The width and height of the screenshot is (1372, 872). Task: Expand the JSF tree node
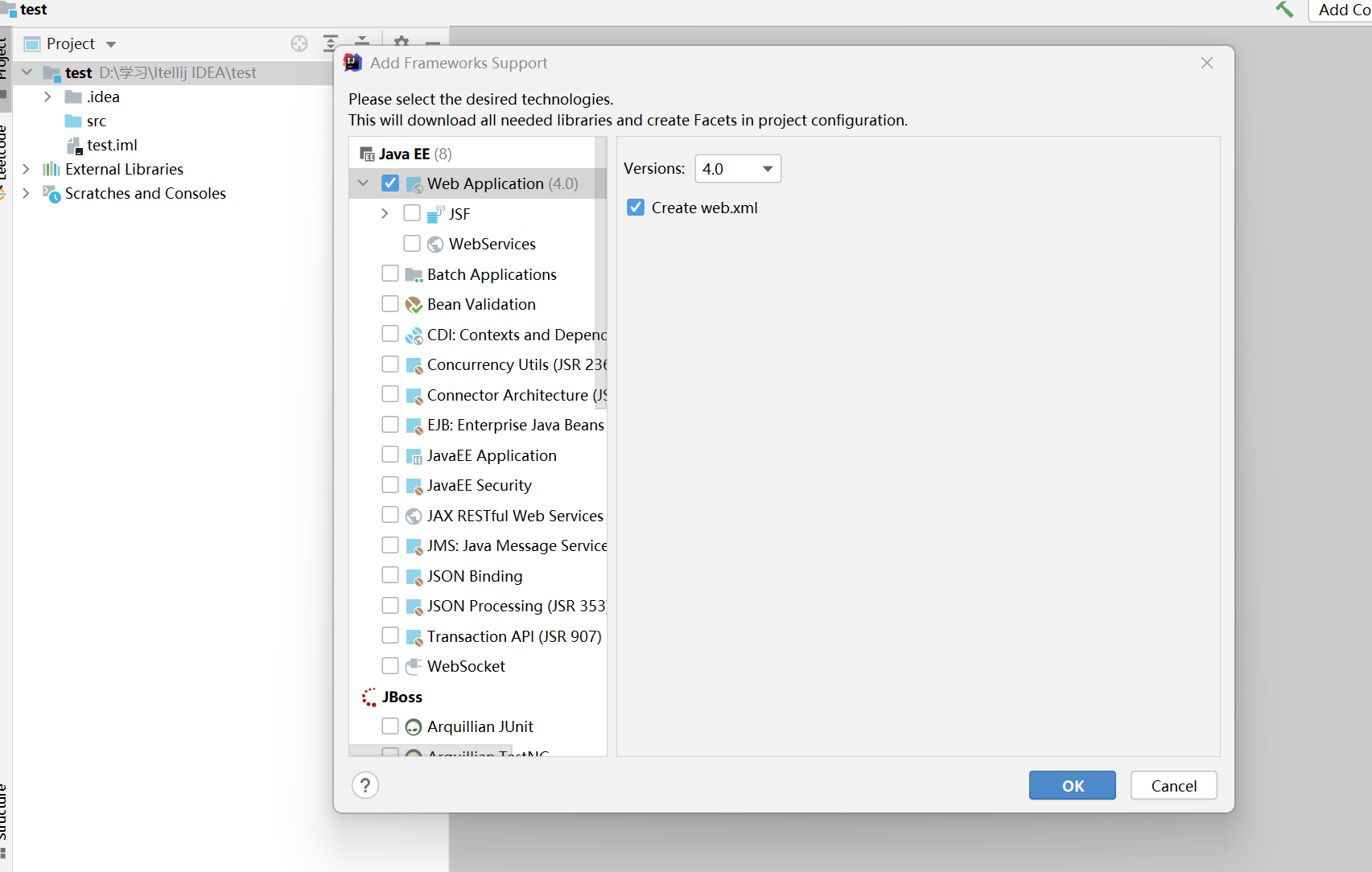[385, 213]
